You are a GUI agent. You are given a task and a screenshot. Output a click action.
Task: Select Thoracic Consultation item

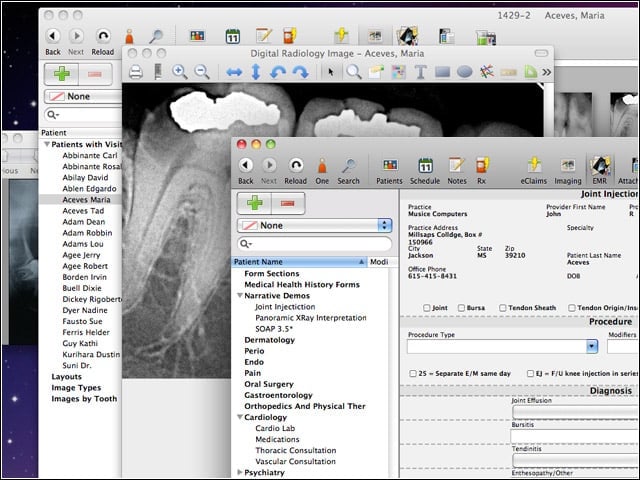[296, 450]
